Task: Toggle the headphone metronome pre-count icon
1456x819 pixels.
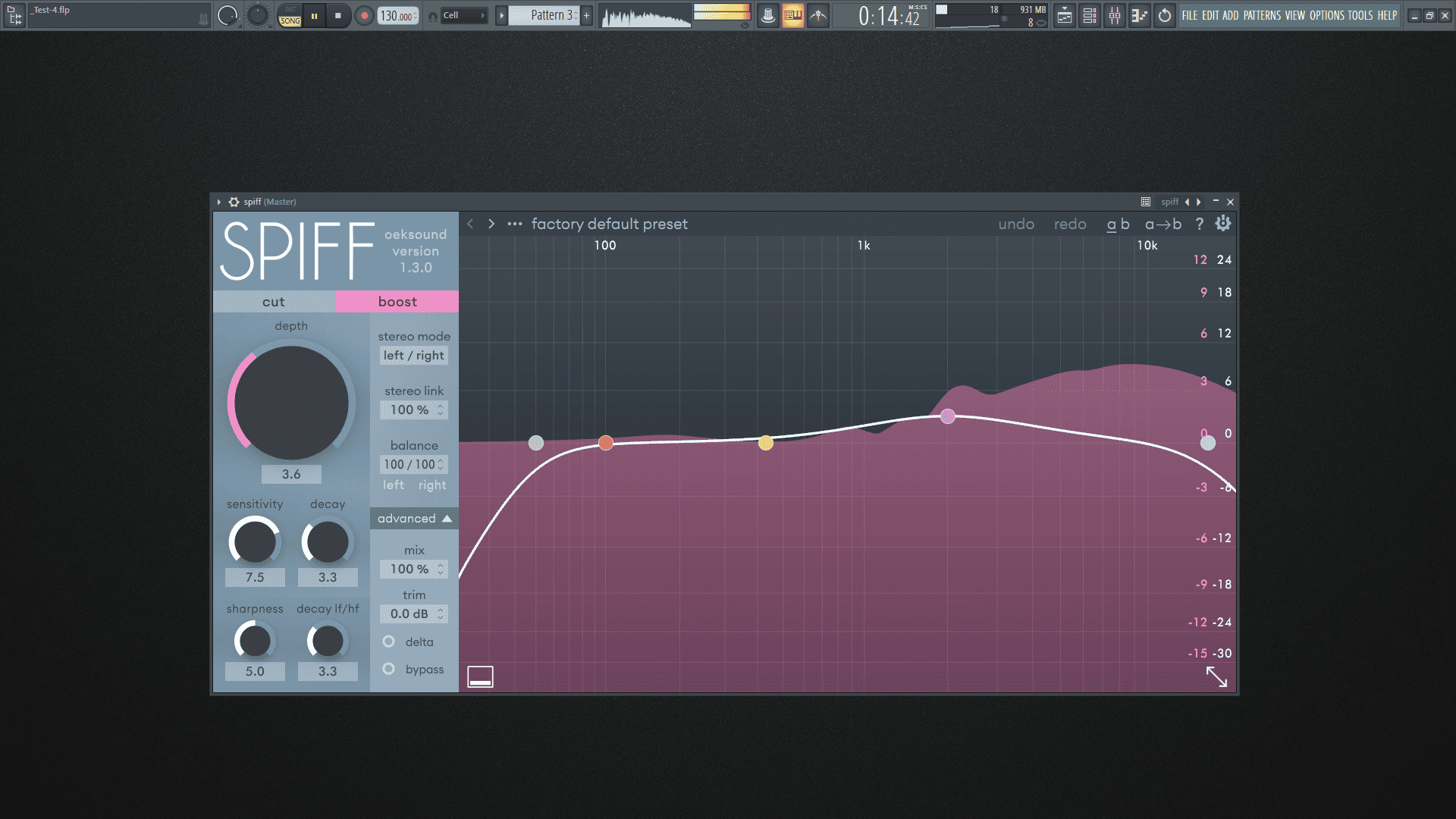Action: click(x=432, y=16)
